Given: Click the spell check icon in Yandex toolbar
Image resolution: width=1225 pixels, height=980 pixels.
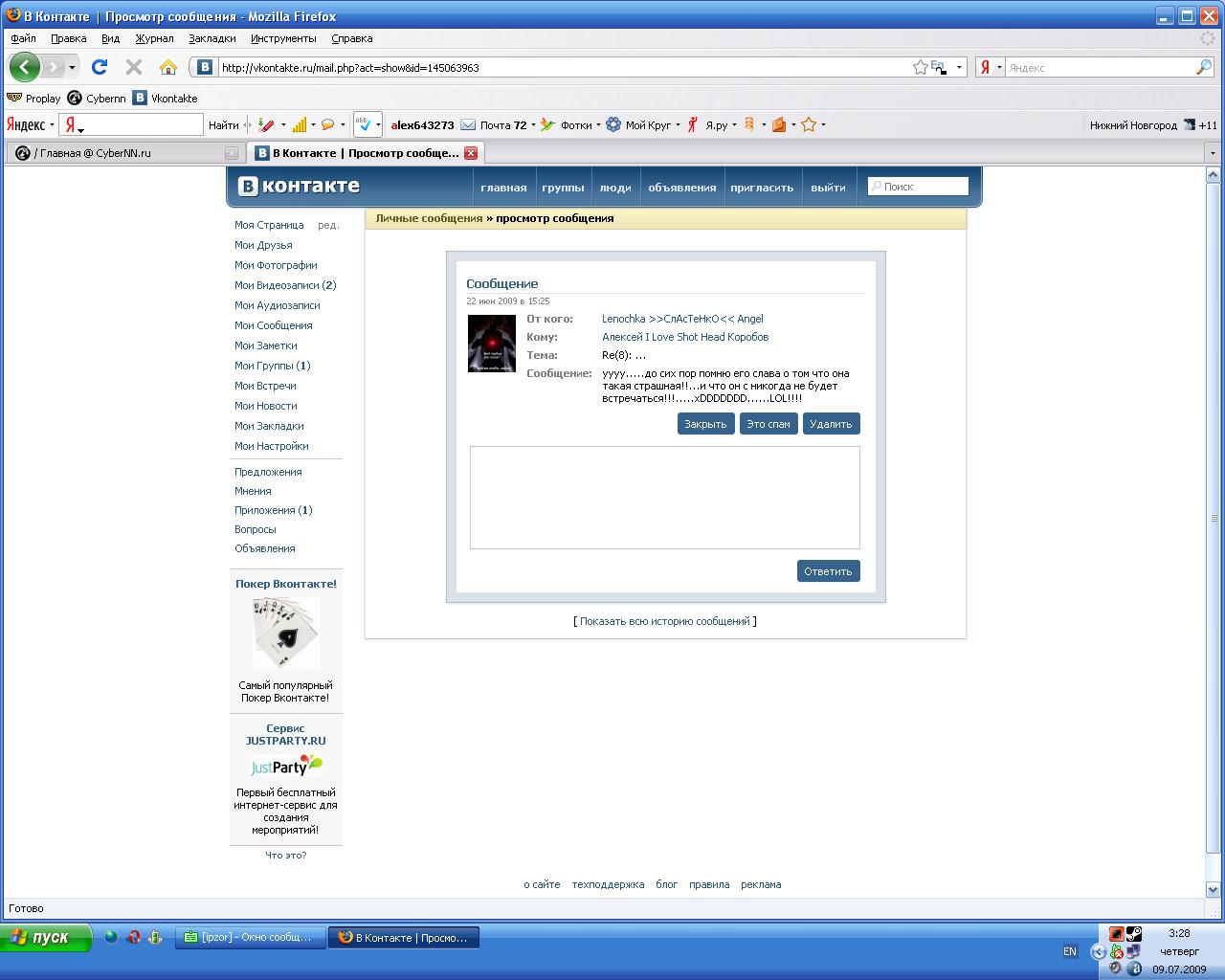Looking at the screenshot, I should 364,124.
